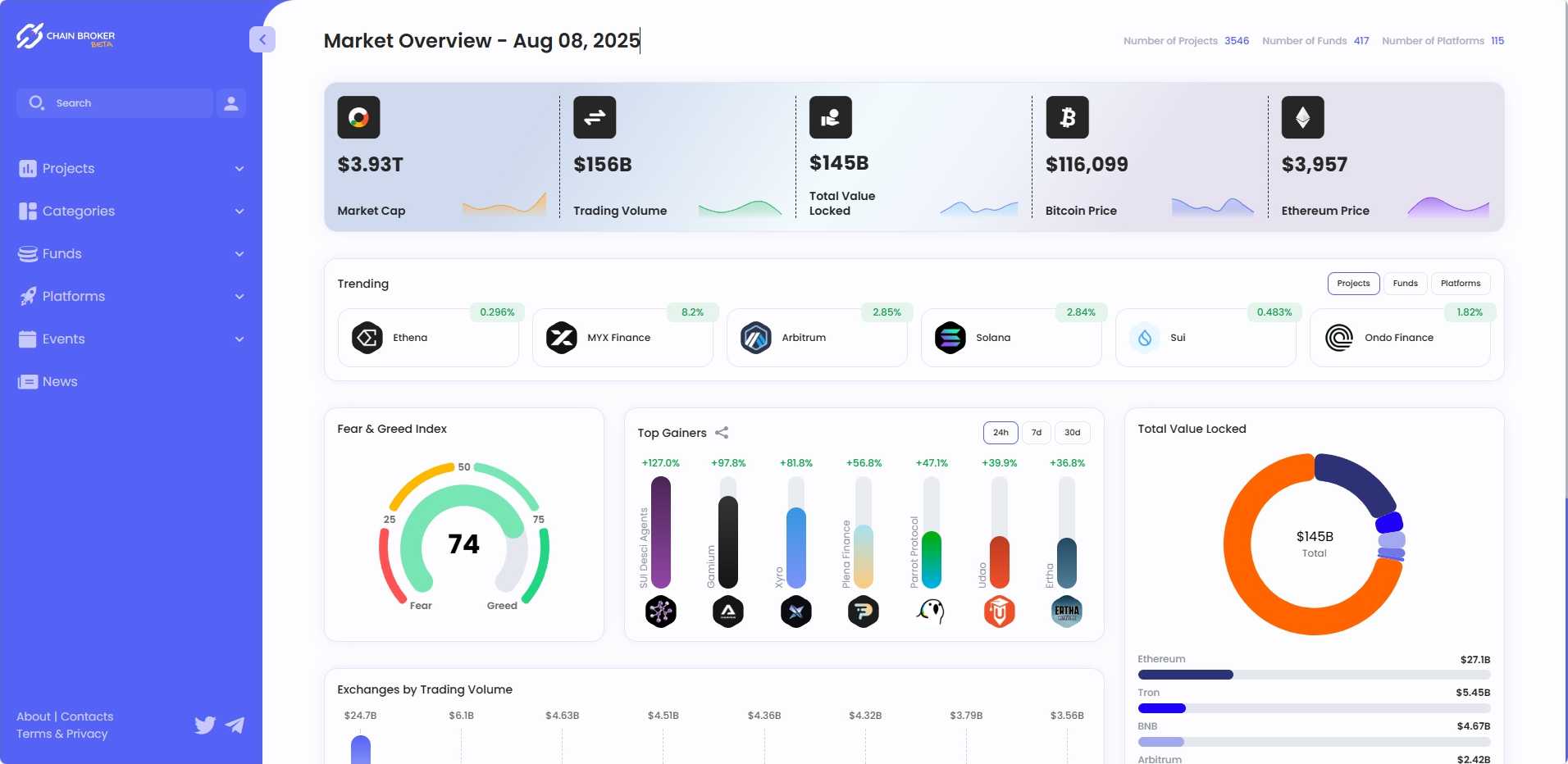Click the SUI Desci Agents token icon
1568x764 pixels.
pyautogui.click(x=660, y=612)
